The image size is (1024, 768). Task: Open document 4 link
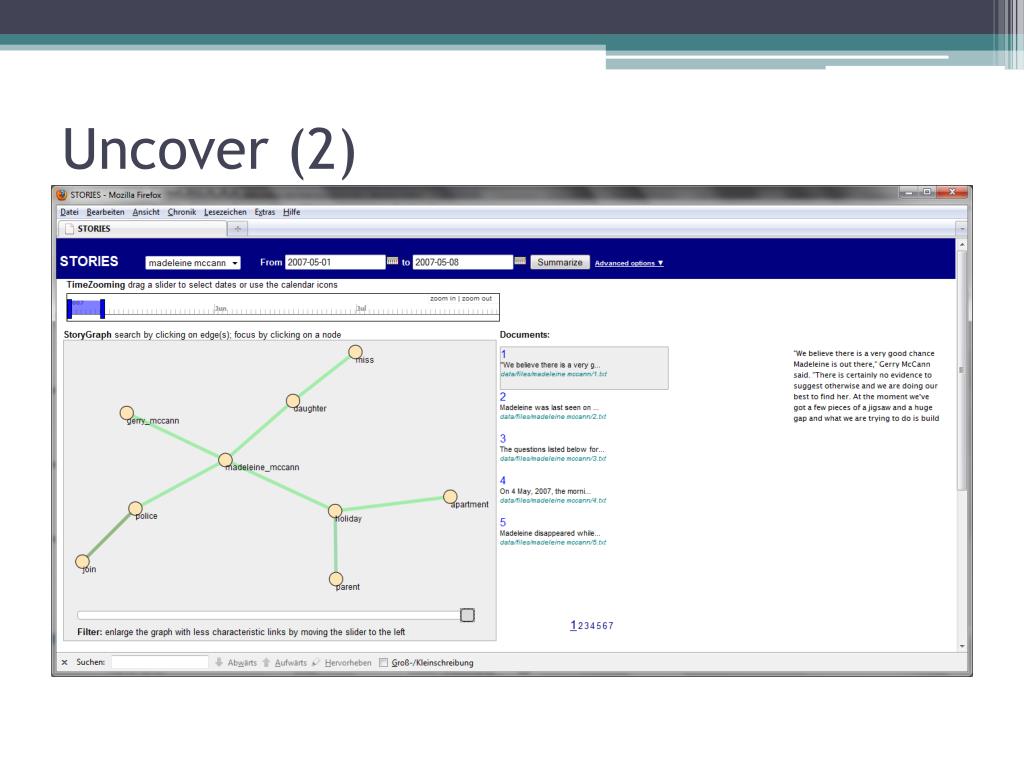coord(503,480)
